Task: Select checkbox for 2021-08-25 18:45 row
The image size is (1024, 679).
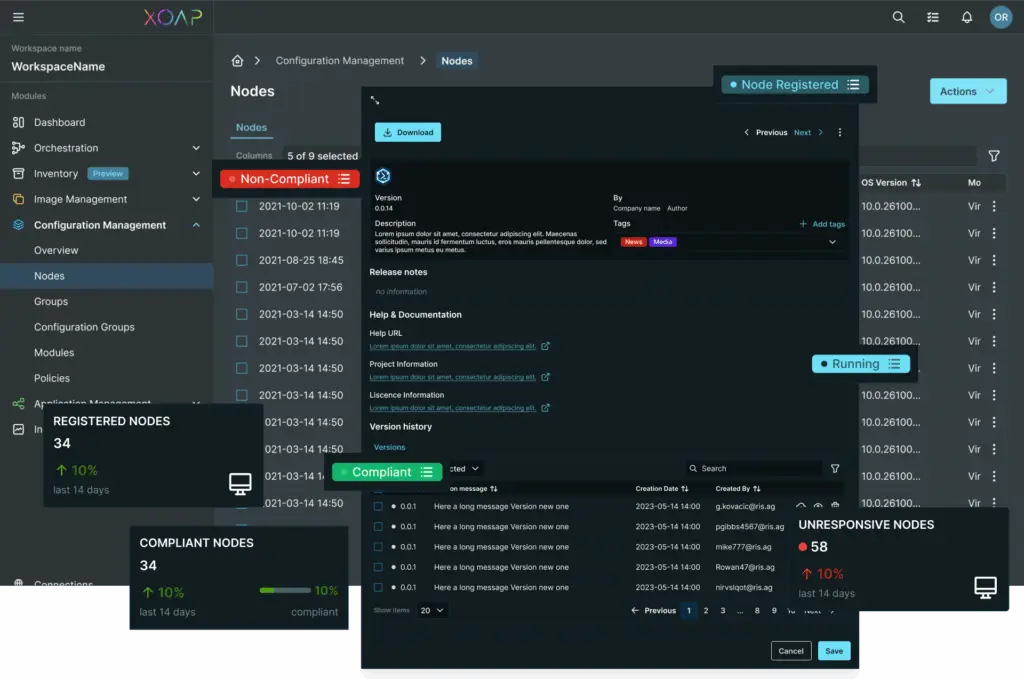Action: point(241,260)
